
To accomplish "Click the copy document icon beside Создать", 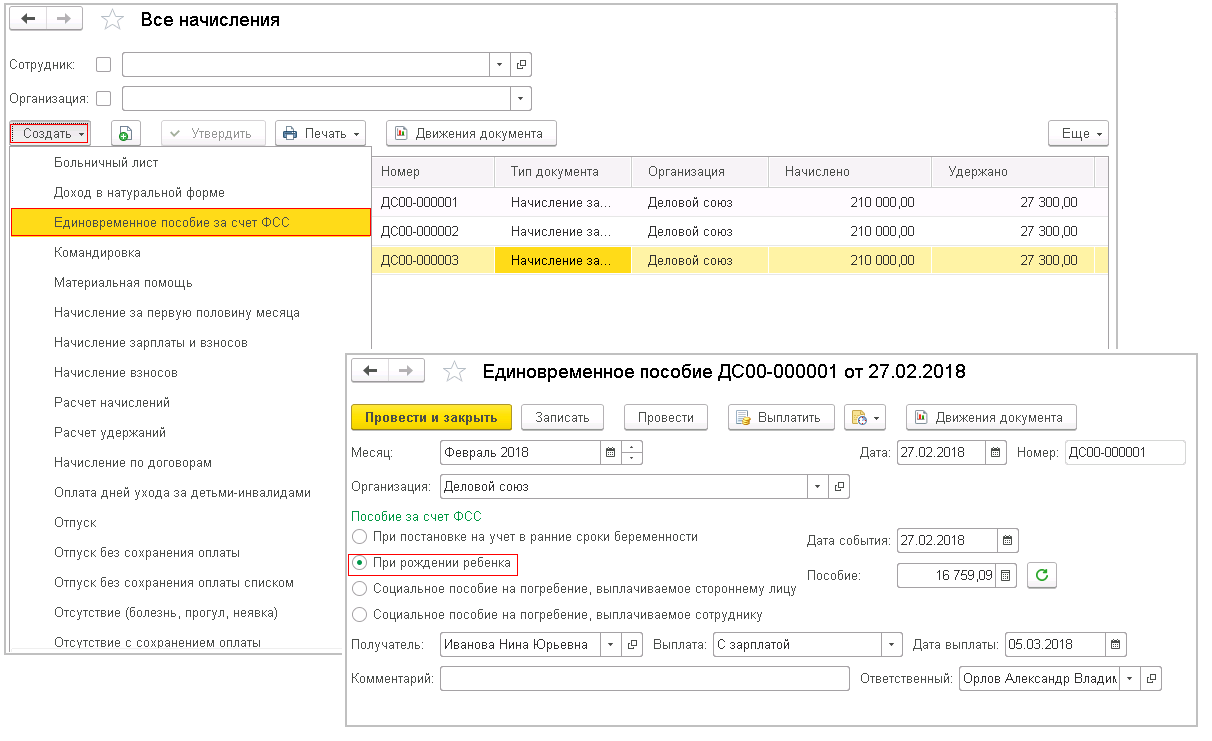I will pyautogui.click(x=126, y=134).
